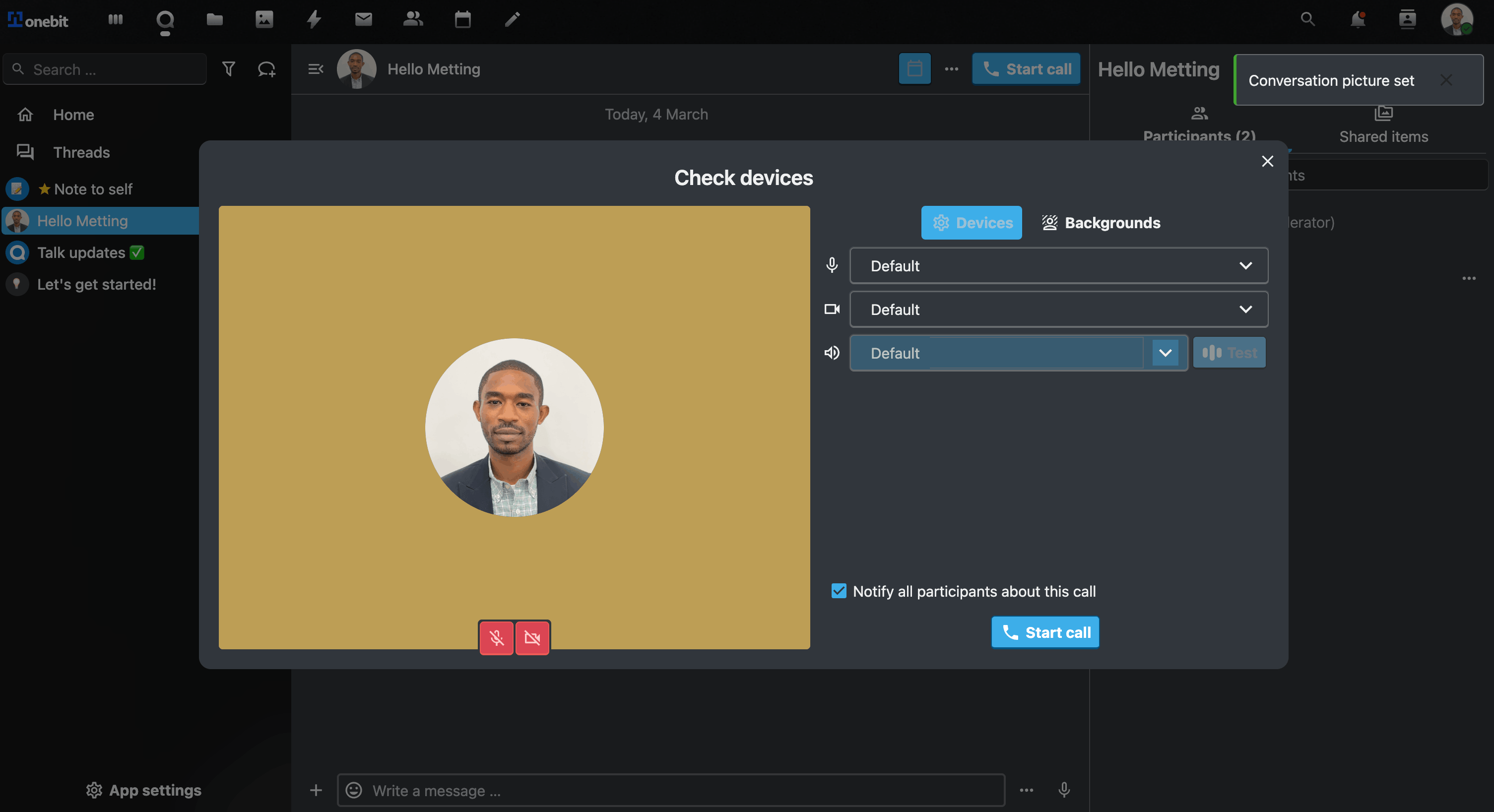
Task: Click Start call in the dialog
Action: (1045, 632)
